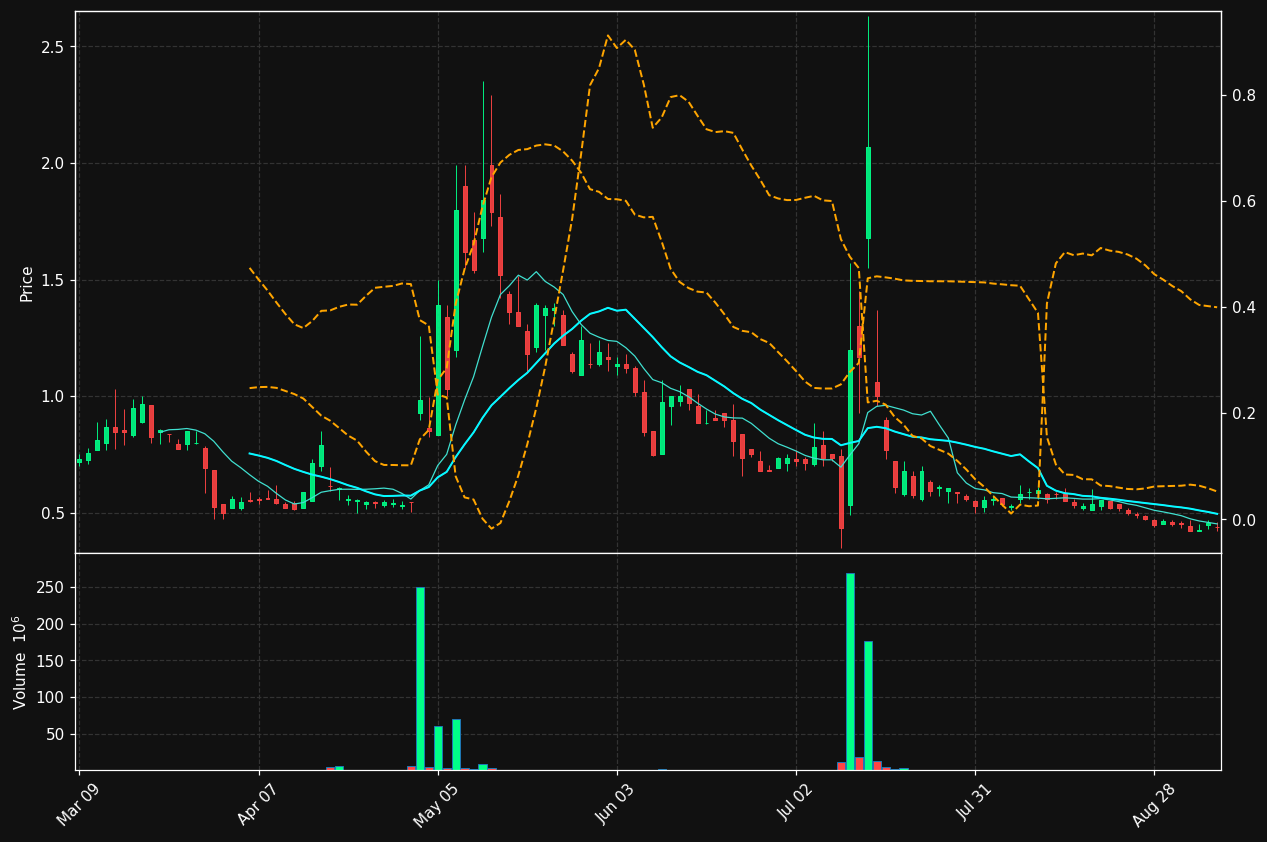This screenshot has width=1267, height=842.
Task: Click the 0.8 right-axis tick label
Action: 1244,95
